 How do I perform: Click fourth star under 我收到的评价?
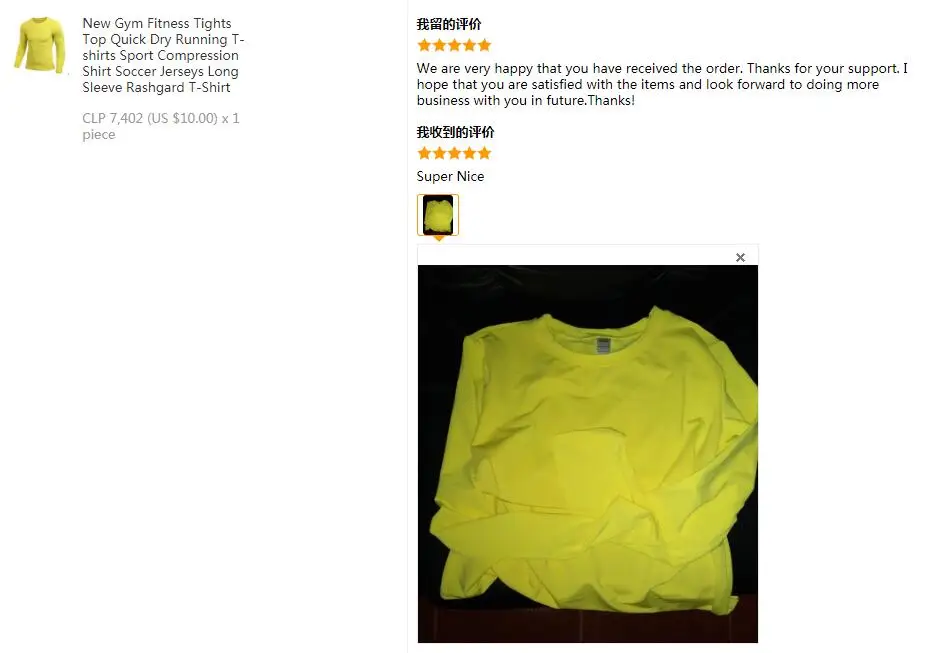pyautogui.click(x=469, y=154)
